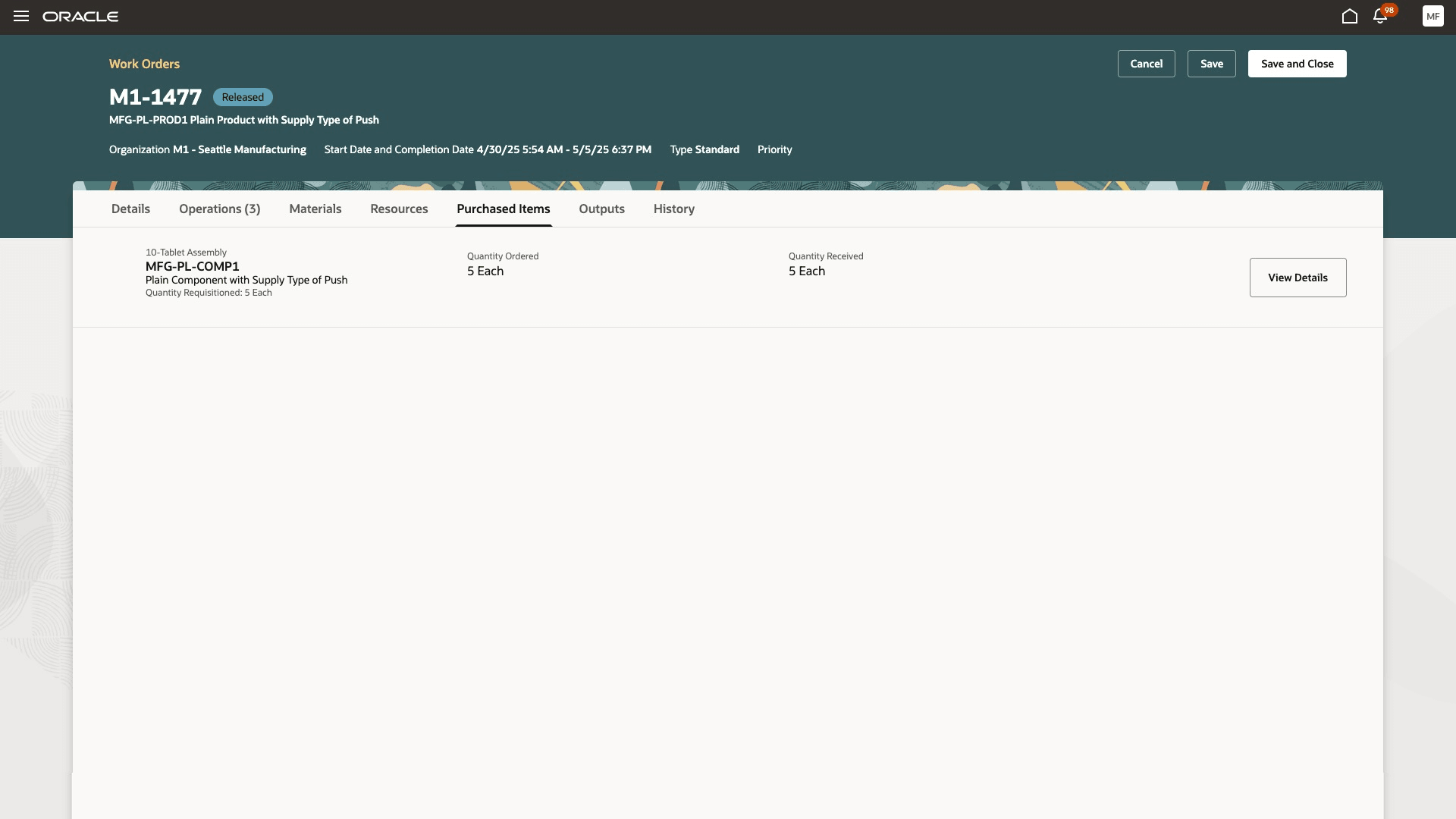Select work order title M1-1477
This screenshot has width=1456, height=819.
click(x=155, y=97)
